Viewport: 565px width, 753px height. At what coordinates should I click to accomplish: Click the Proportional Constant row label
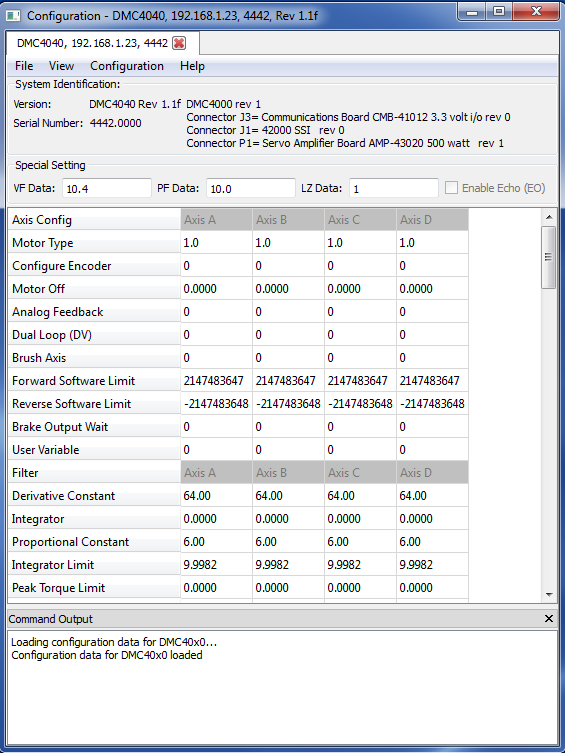[94, 542]
